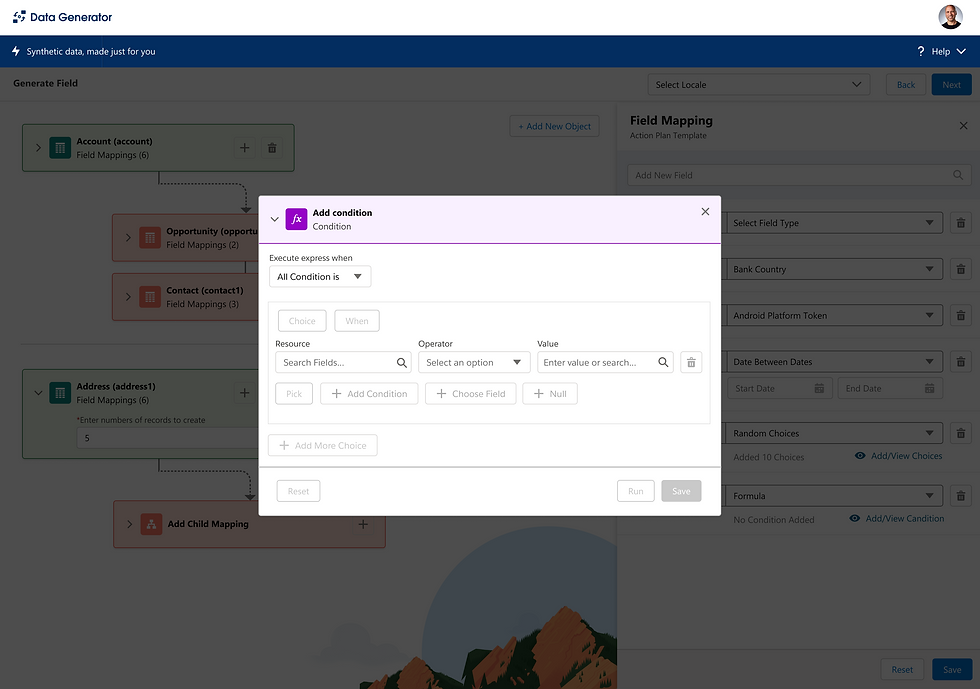The width and height of the screenshot is (980, 689).
Task: Click the Opportunity object table icon
Action: tap(150, 238)
